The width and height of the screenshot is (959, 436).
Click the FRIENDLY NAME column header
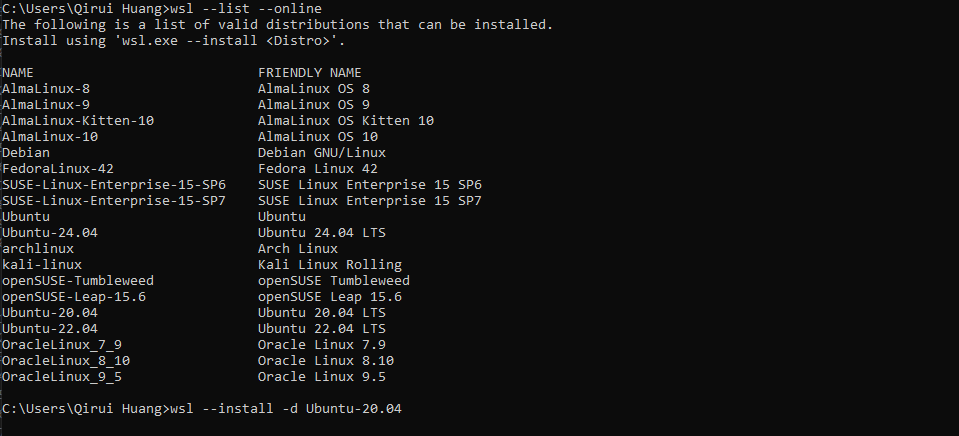click(310, 73)
